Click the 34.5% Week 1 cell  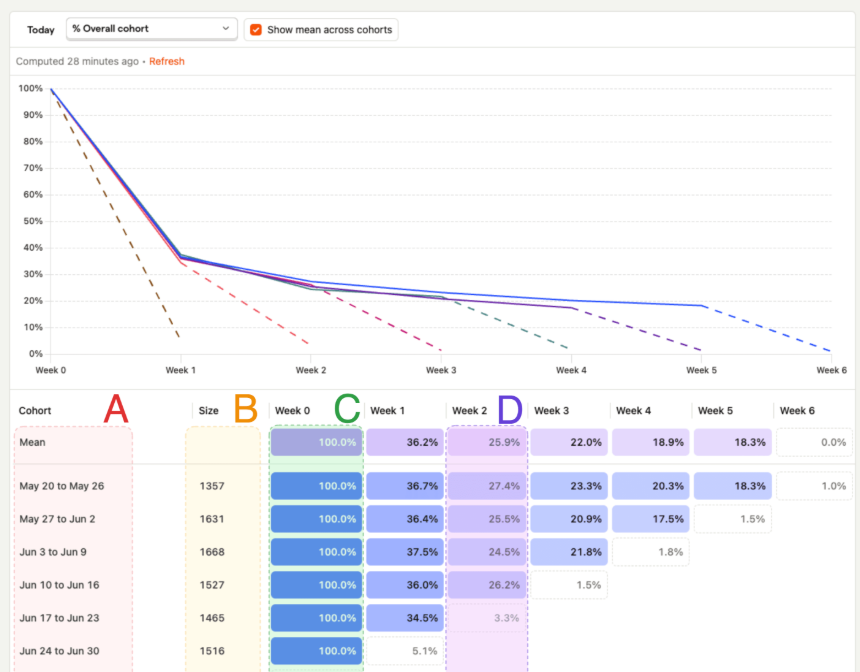pyautogui.click(x=405, y=618)
